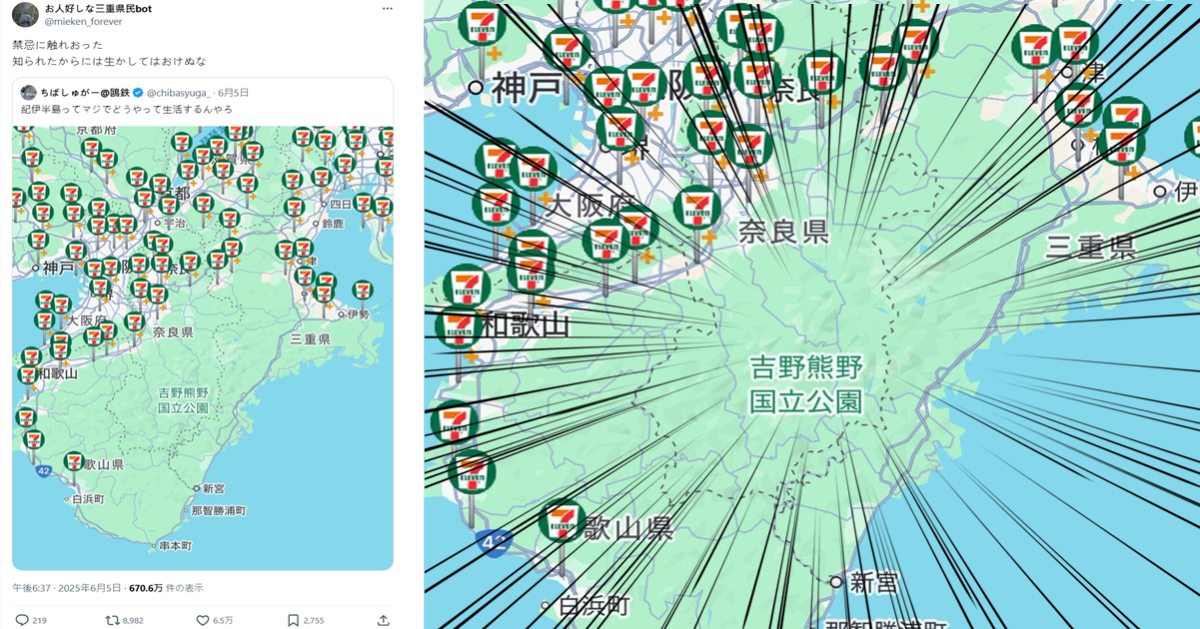Like the tweet with 6.5万 likes
The image size is (1200, 629).
tap(203, 620)
